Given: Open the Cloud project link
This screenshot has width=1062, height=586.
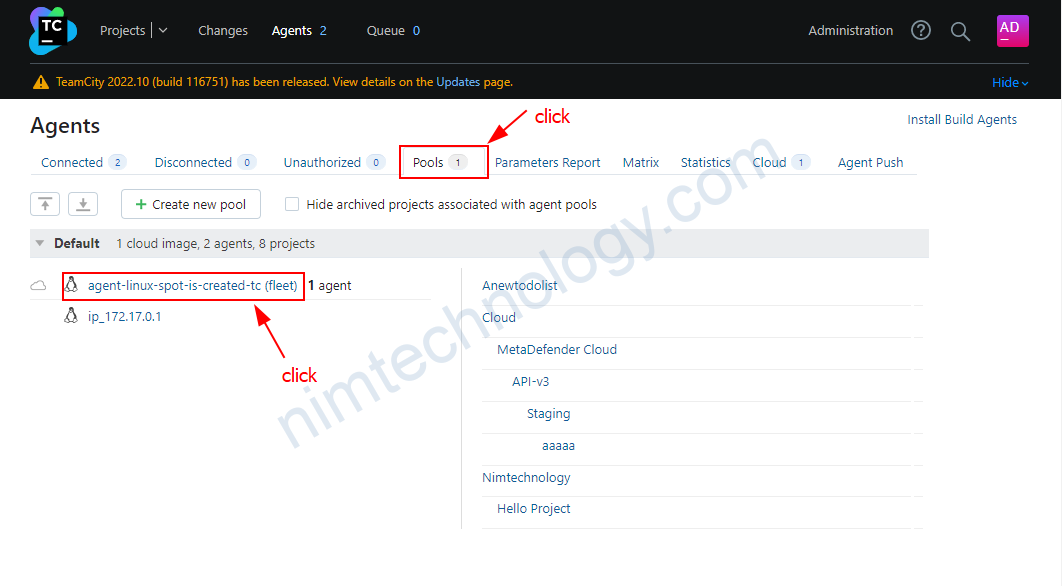Looking at the screenshot, I should [498, 318].
